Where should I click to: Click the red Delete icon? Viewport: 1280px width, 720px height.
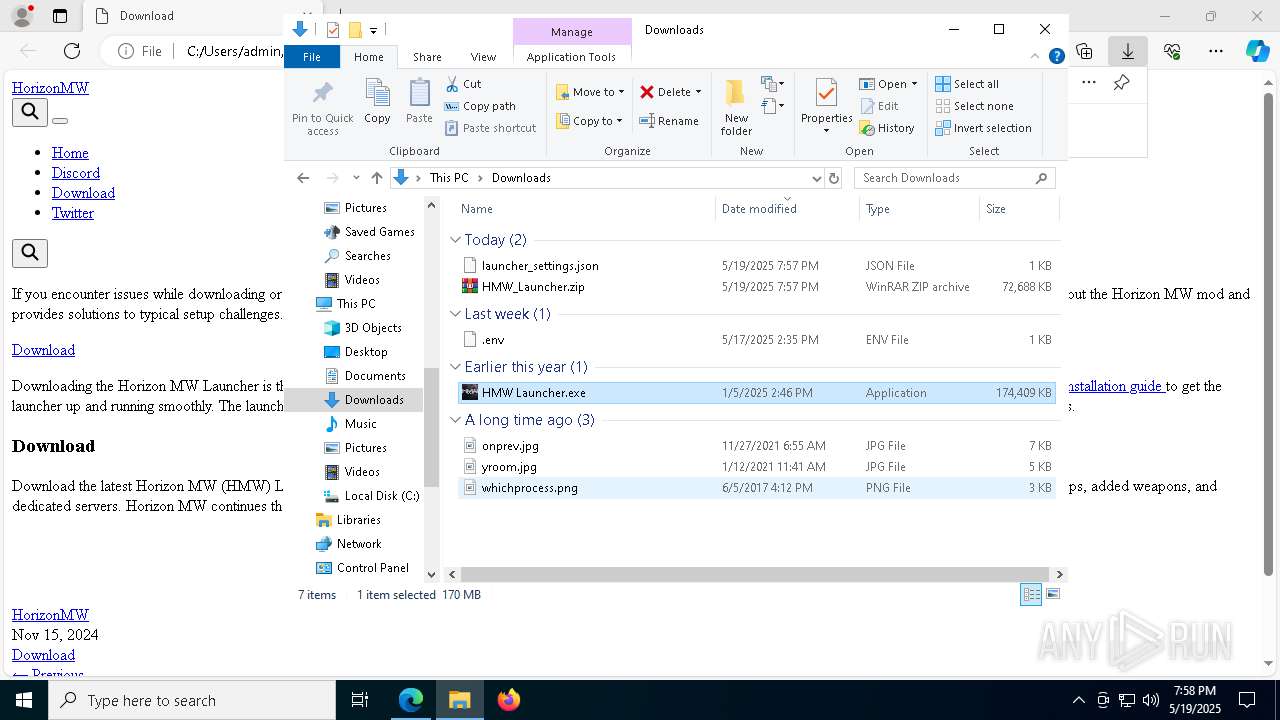point(647,92)
